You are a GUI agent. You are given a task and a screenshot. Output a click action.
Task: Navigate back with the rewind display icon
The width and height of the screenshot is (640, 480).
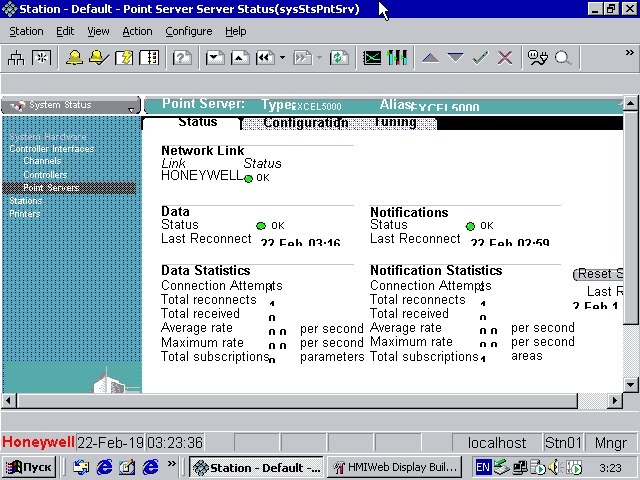point(265,58)
